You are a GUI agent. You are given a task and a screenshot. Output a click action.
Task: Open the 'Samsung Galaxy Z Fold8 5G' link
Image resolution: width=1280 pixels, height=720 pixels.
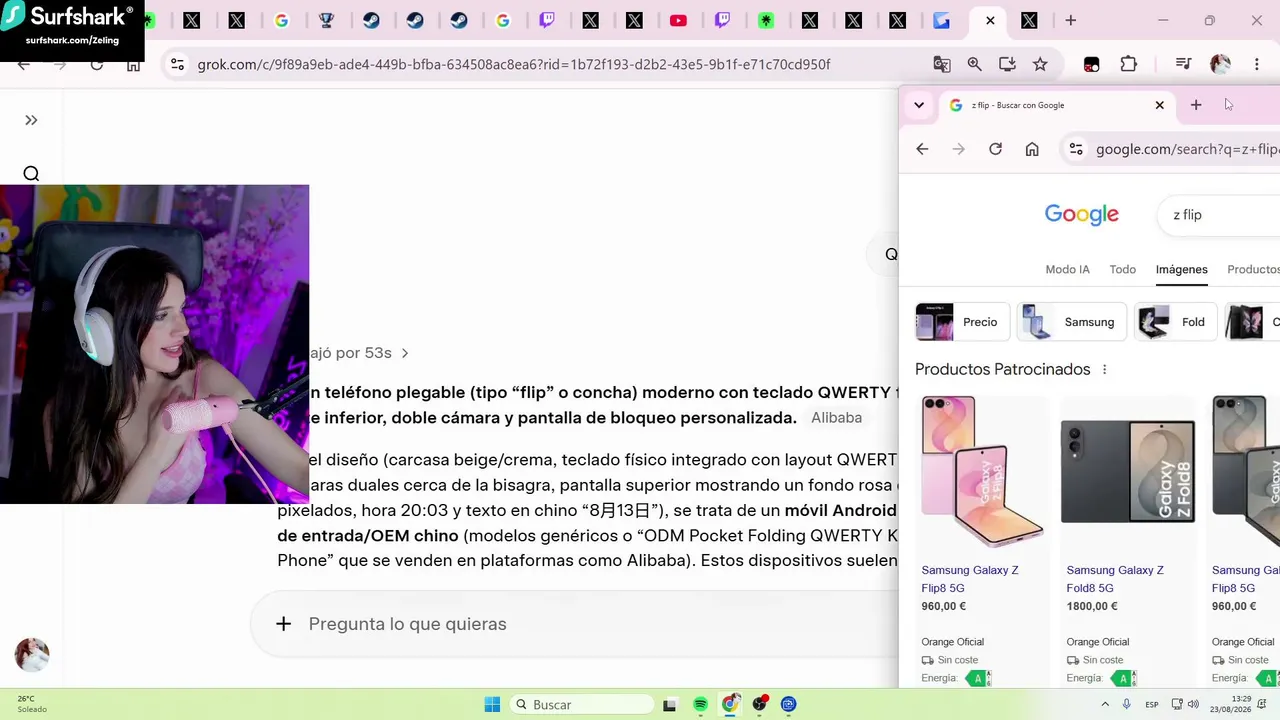1115,579
